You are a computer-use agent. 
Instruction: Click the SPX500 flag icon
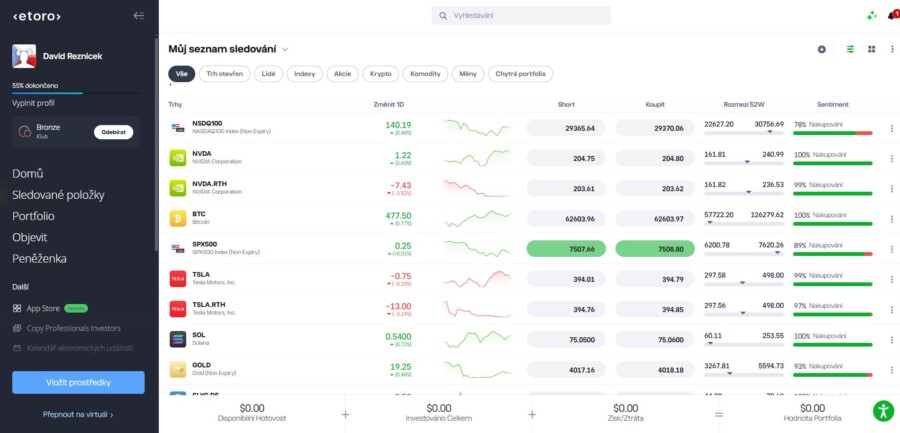coord(178,249)
